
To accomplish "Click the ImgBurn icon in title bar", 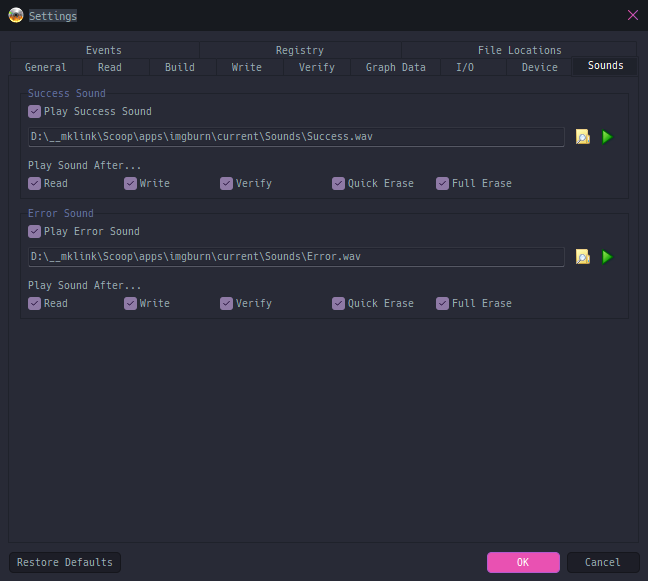I will click(16, 15).
